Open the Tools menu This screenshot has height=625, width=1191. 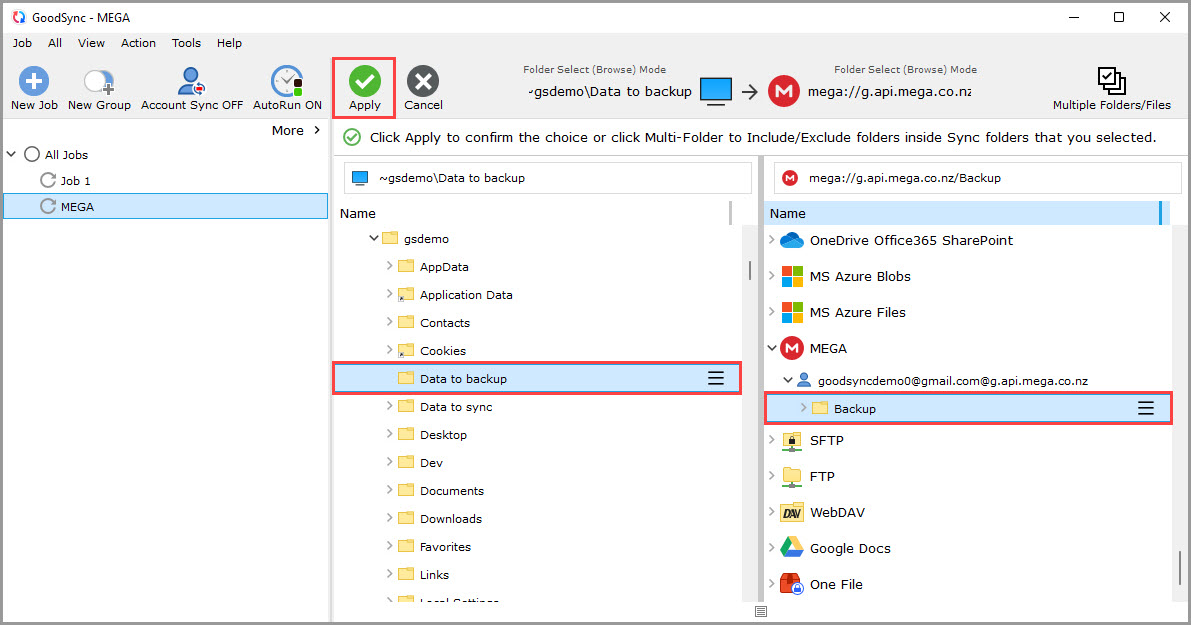(186, 43)
